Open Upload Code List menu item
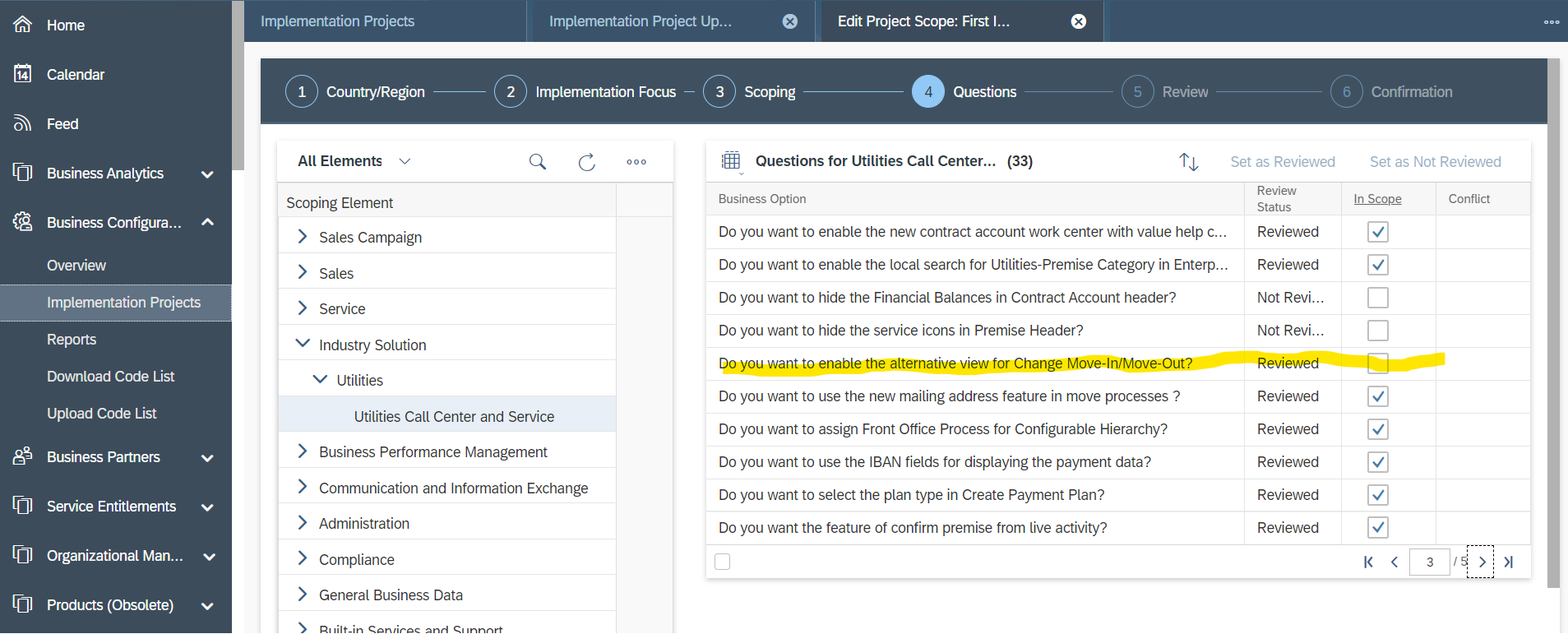1568x634 pixels. point(102,414)
